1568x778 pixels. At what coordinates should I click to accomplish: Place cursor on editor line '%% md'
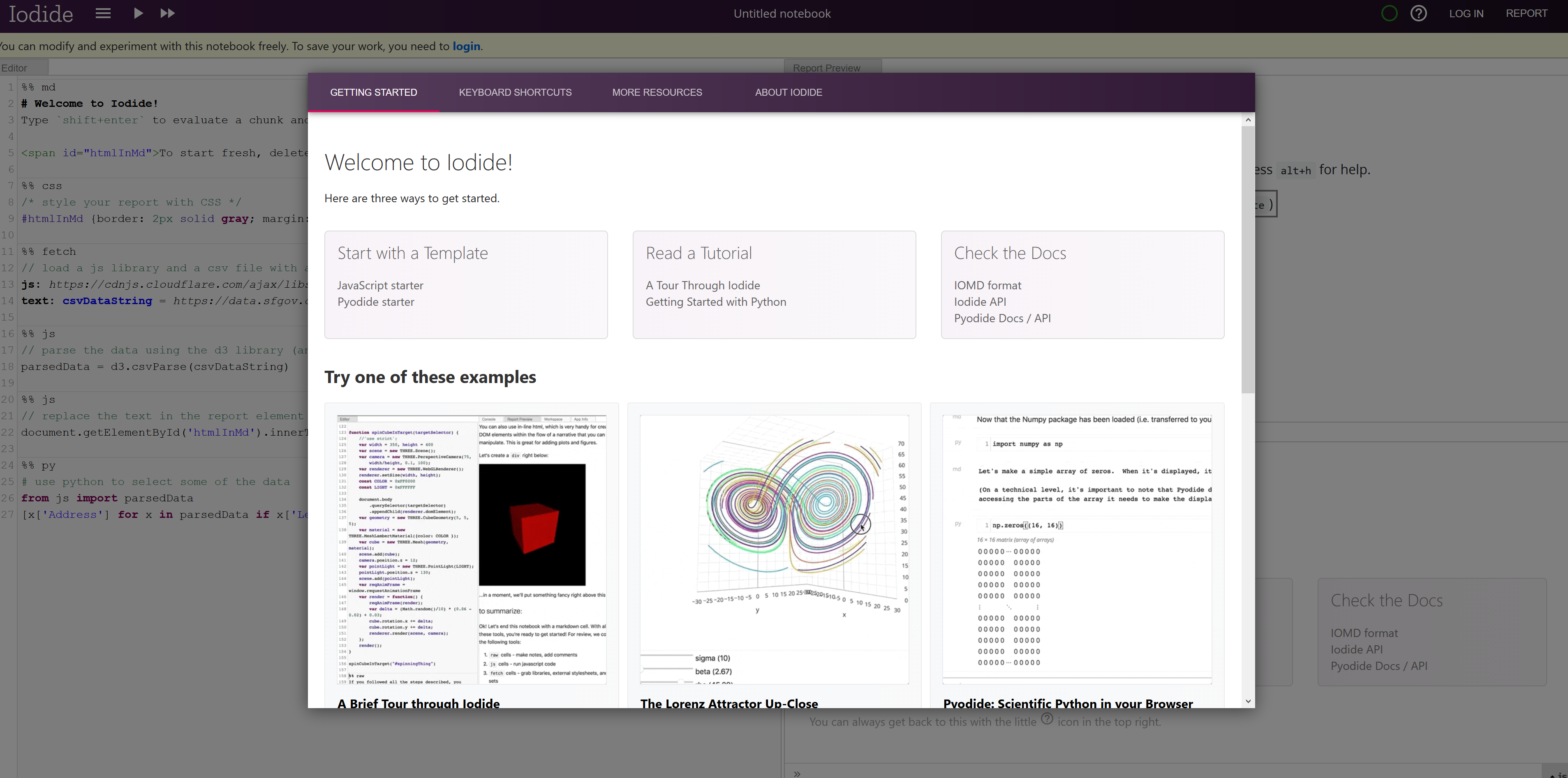[x=38, y=87]
